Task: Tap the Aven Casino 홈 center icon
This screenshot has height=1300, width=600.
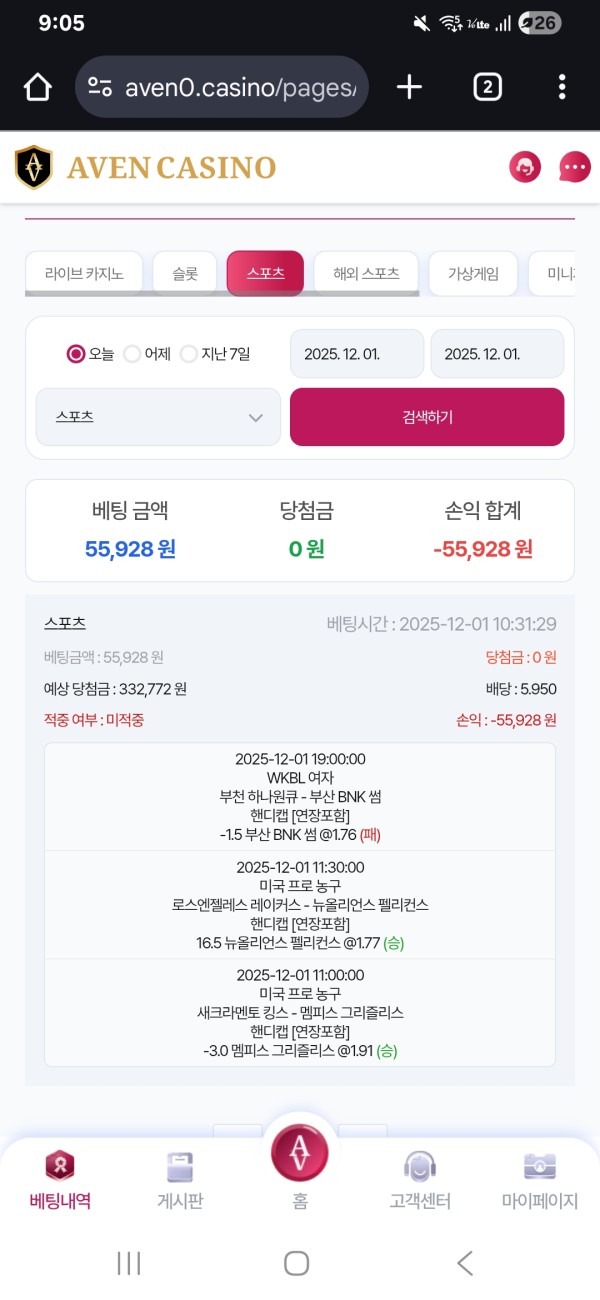Action: click(x=298, y=1155)
